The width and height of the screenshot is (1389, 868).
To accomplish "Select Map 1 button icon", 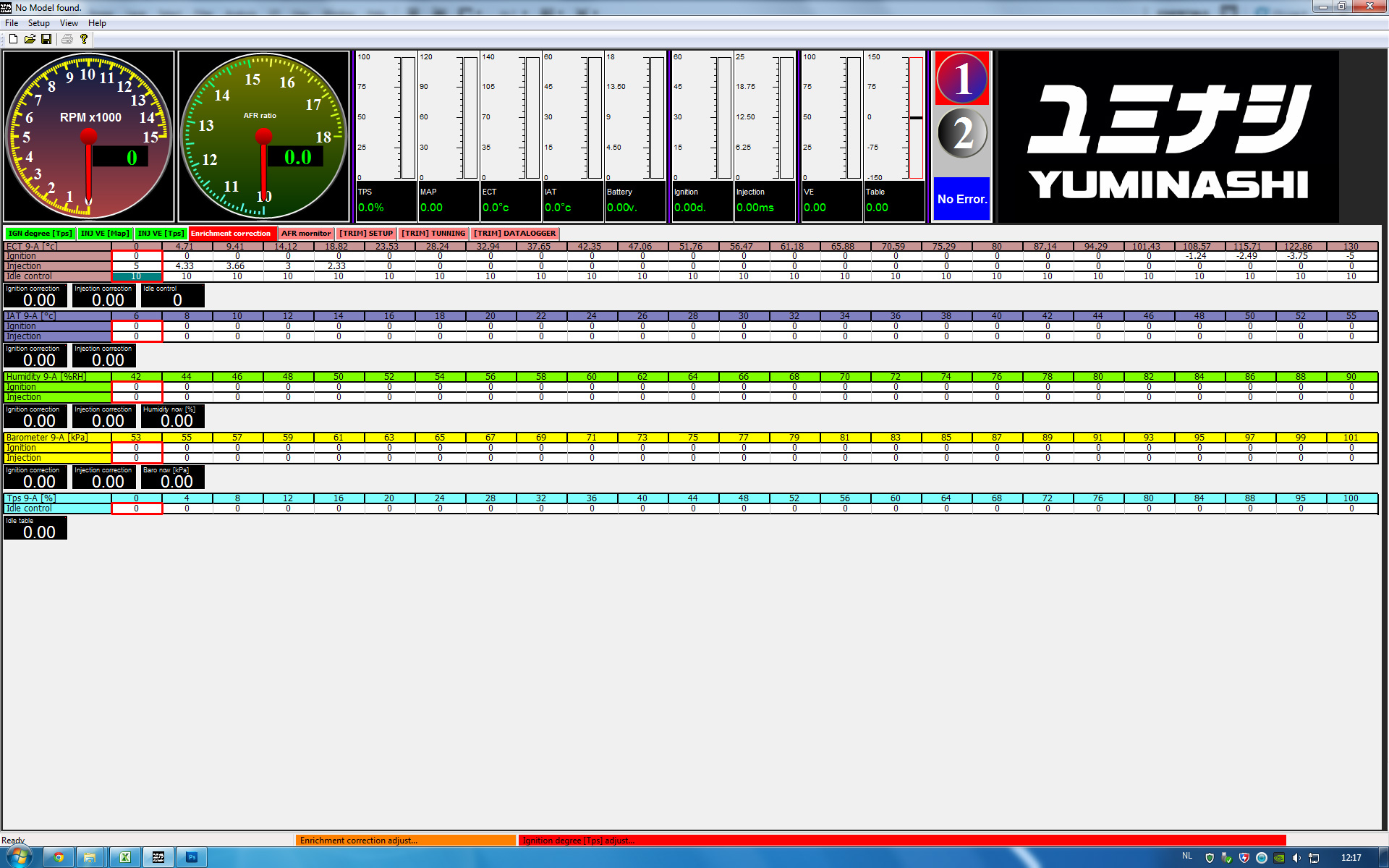I will tap(962, 80).
